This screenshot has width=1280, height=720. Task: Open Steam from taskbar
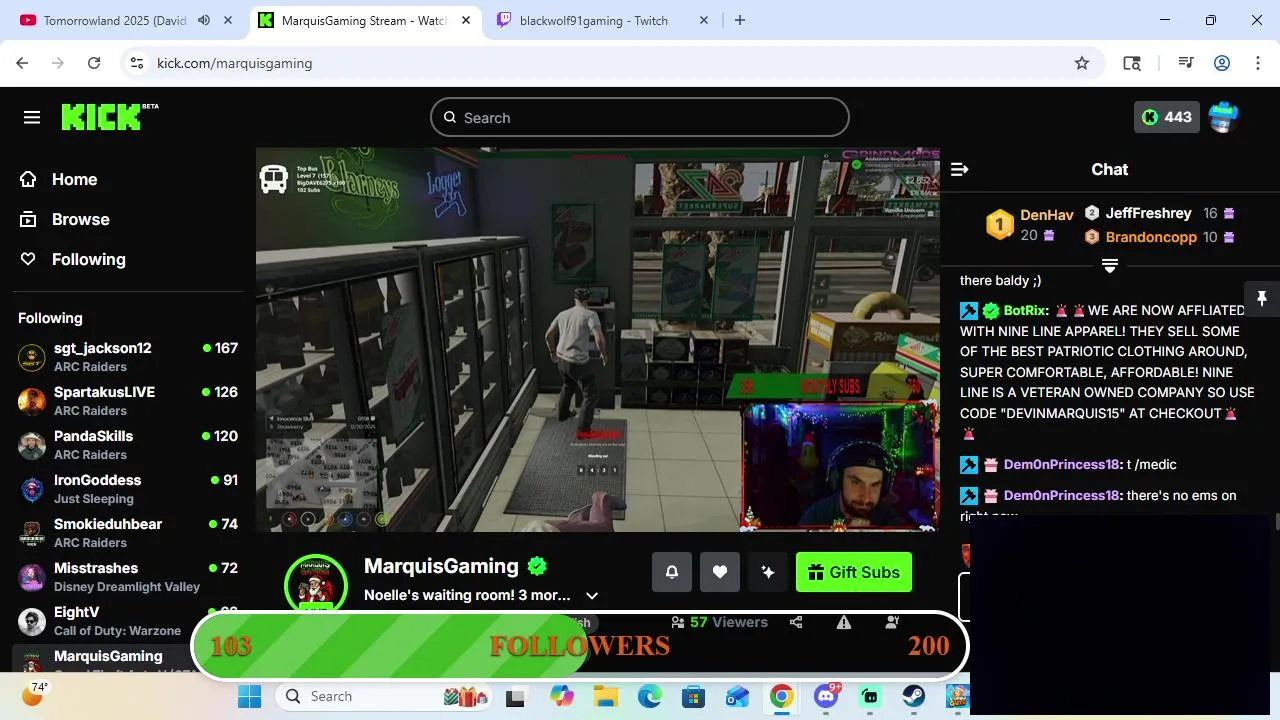coord(914,696)
